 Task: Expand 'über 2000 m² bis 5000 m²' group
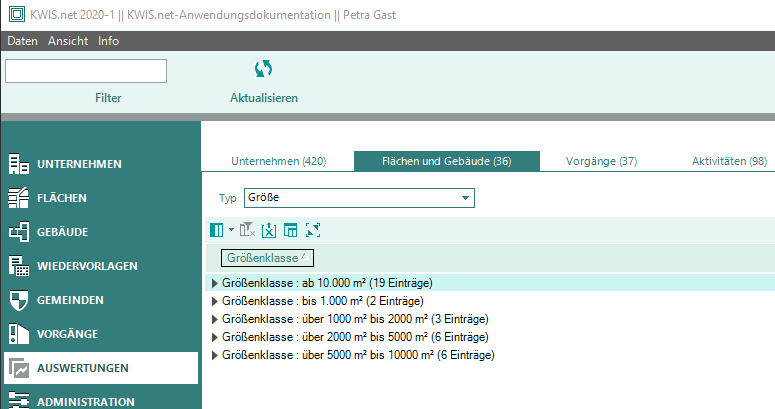214,337
